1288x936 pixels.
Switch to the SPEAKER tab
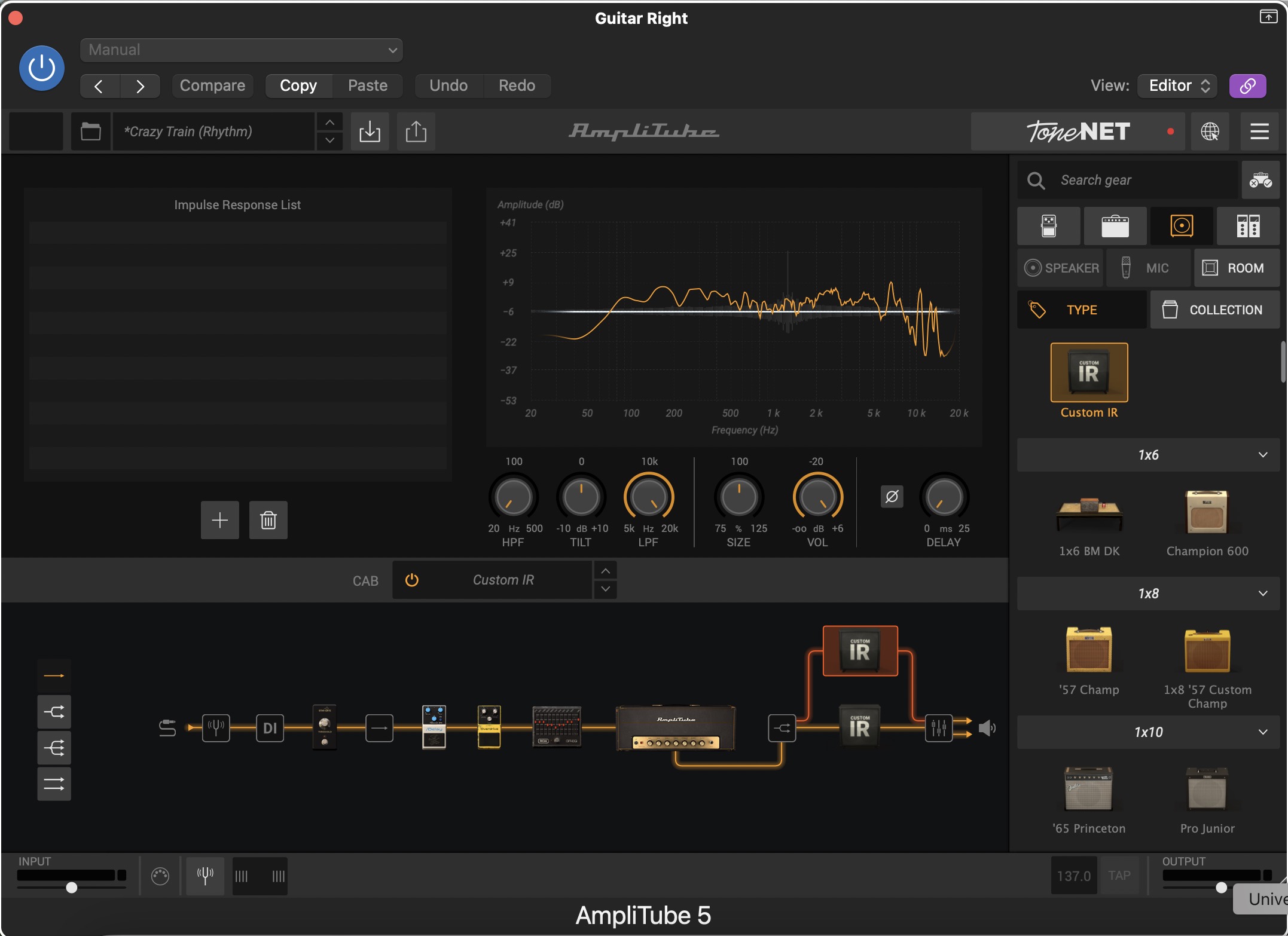point(1060,268)
